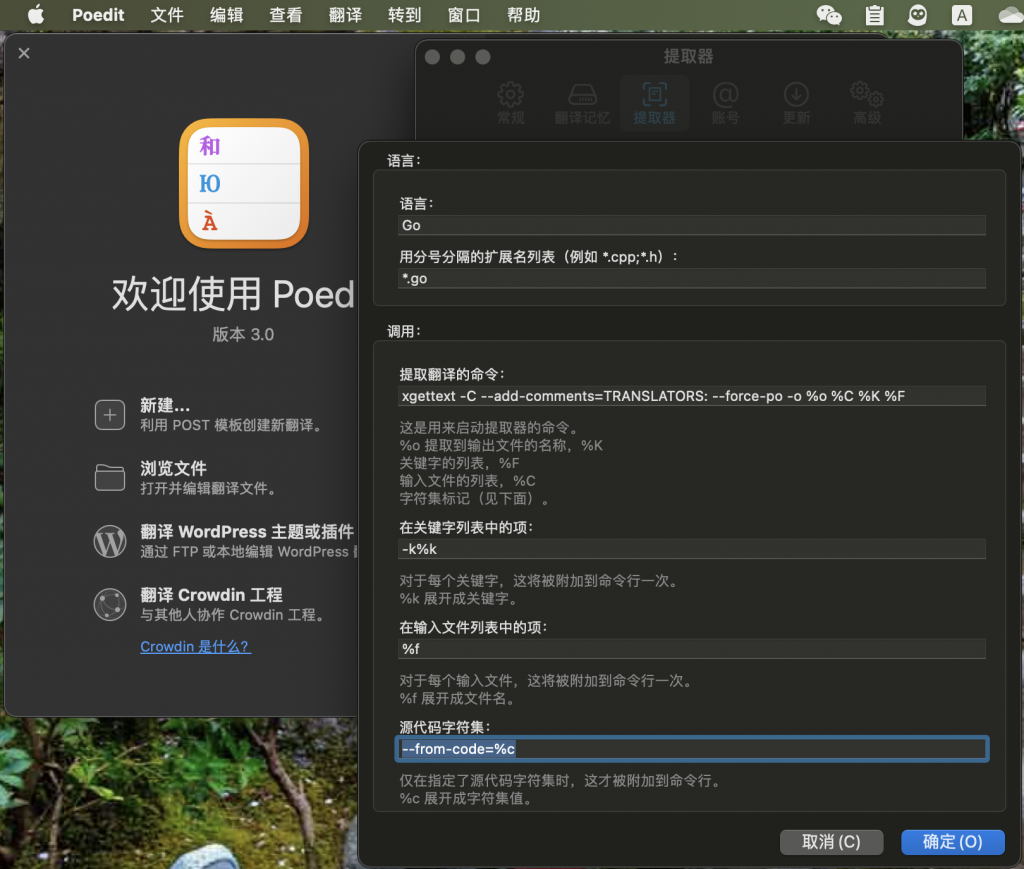
Task: Switch to 高级 preferences tab
Action: (867, 103)
